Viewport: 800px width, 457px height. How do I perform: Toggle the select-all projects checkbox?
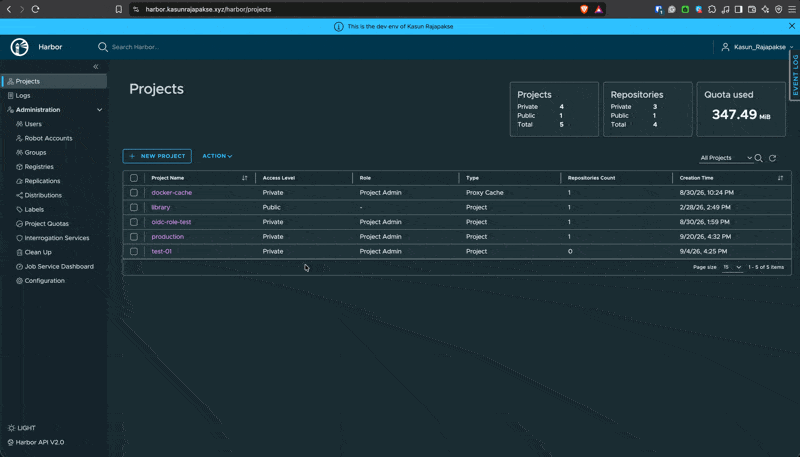(134, 178)
